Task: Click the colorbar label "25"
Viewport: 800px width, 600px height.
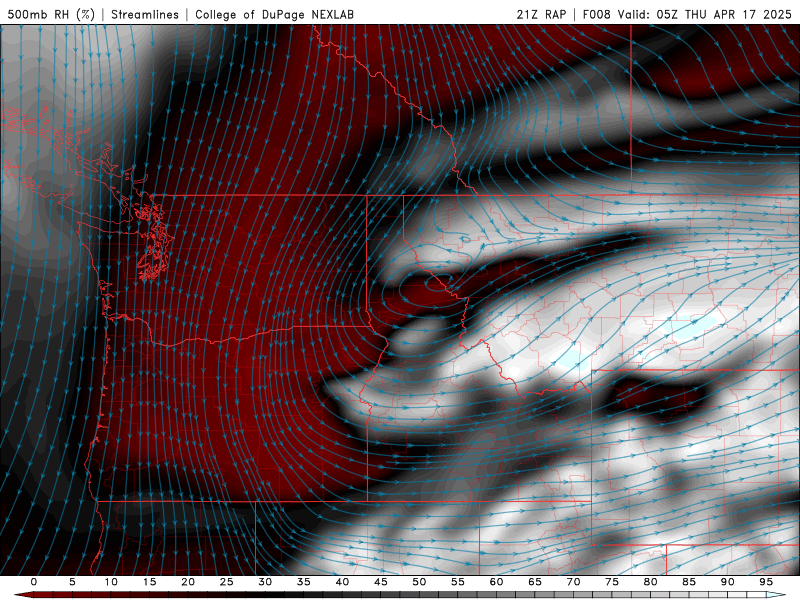Action: point(227,582)
